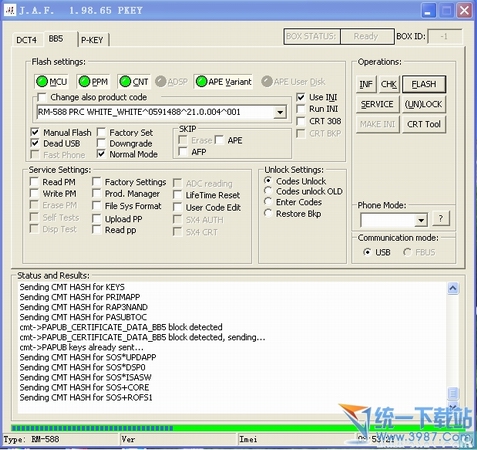This screenshot has width=477, height=450.
Task: Enable the Factory Set checkbox
Action: 101,132
